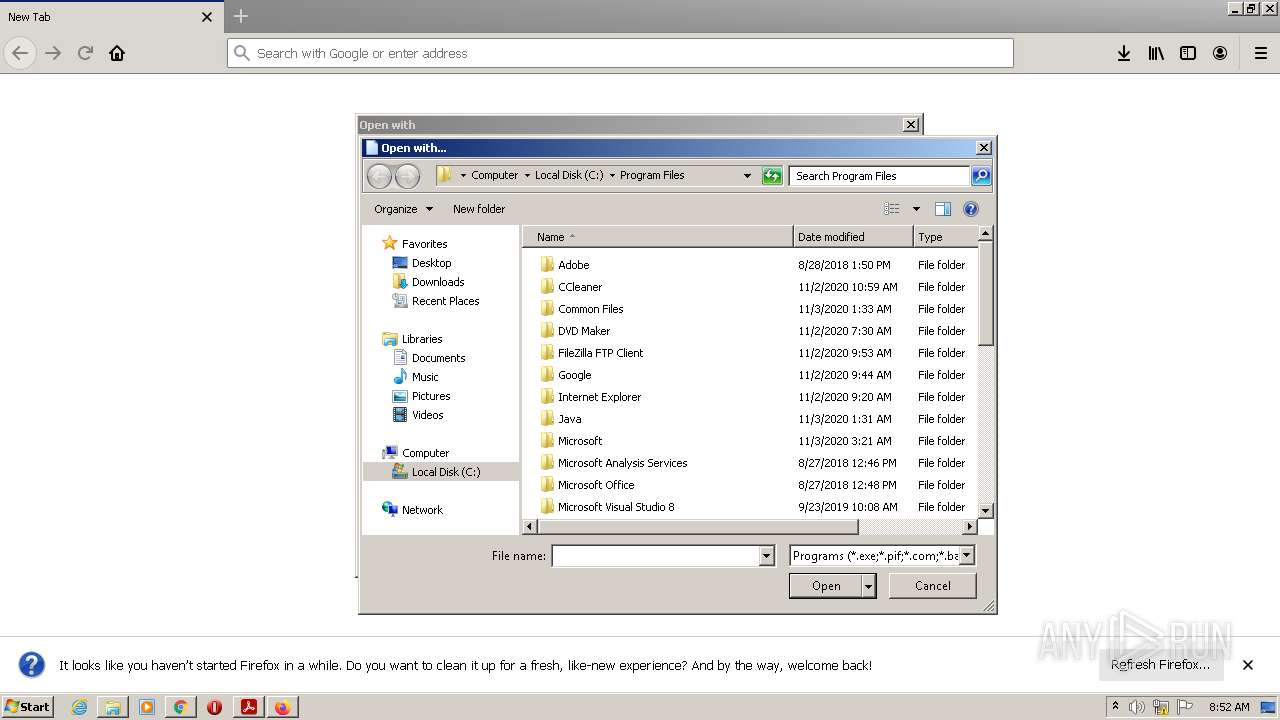Select Network in navigation pane
The width and height of the screenshot is (1280, 720).
[422, 510]
